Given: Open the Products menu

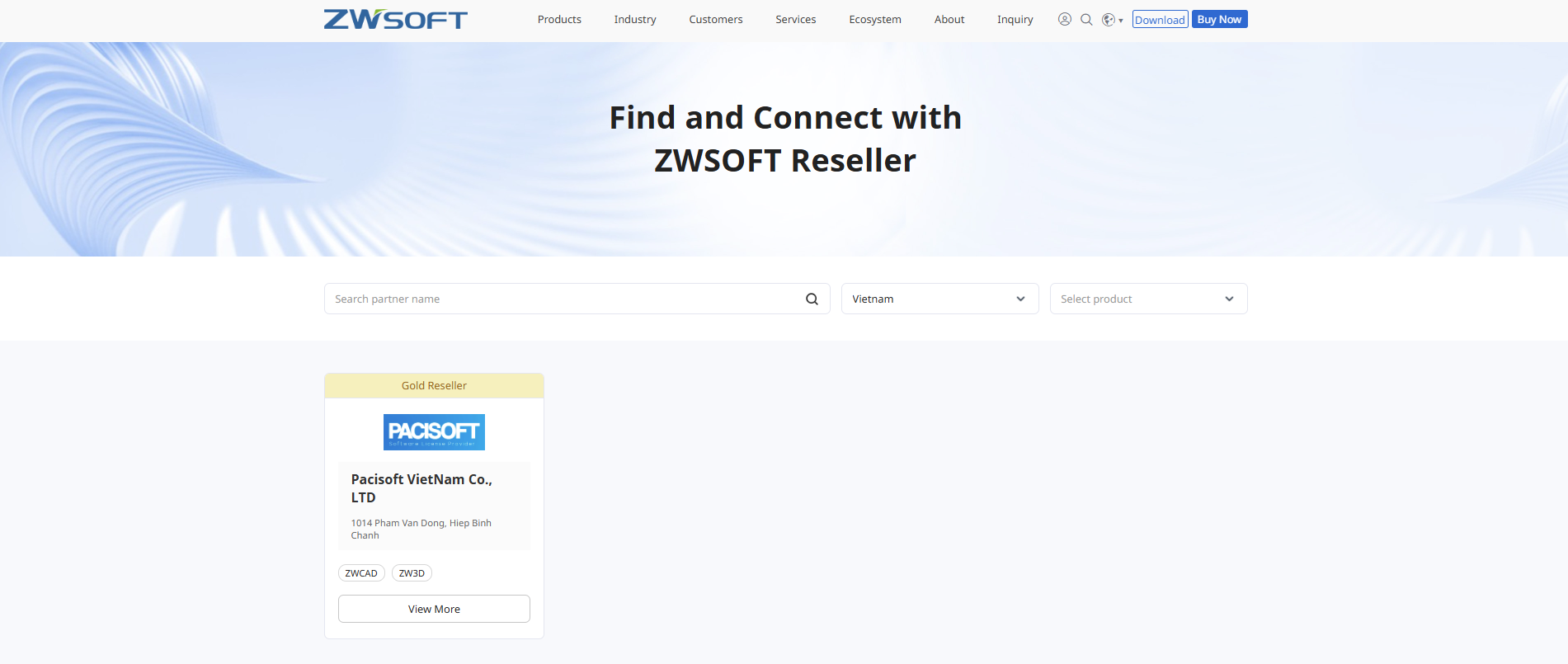Looking at the screenshot, I should pyautogui.click(x=559, y=19).
